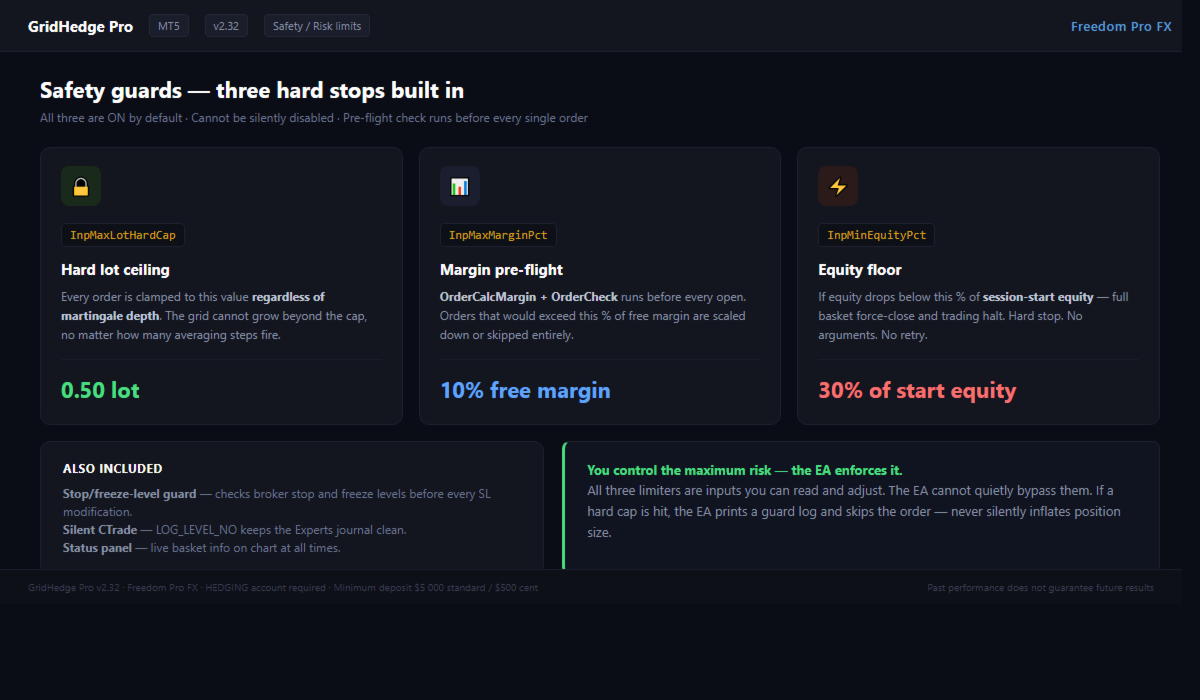Open the Freedom Pro FX link
The image size is (1200, 700).
pos(1121,27)
